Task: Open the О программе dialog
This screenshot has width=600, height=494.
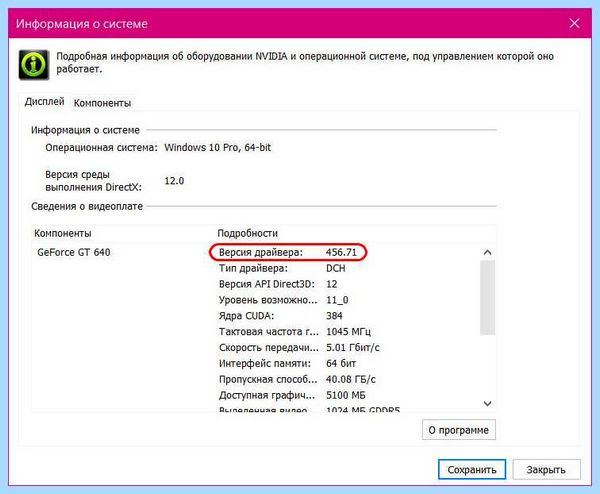Action: coord(458,430)
